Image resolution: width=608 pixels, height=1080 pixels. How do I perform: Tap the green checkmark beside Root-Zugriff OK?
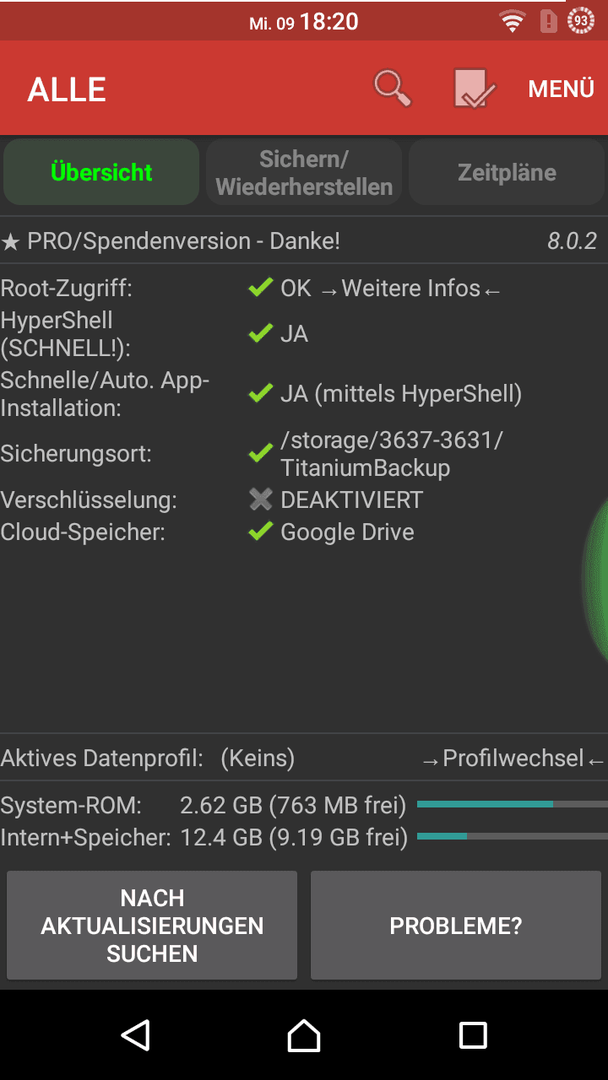tap(261, 288)
